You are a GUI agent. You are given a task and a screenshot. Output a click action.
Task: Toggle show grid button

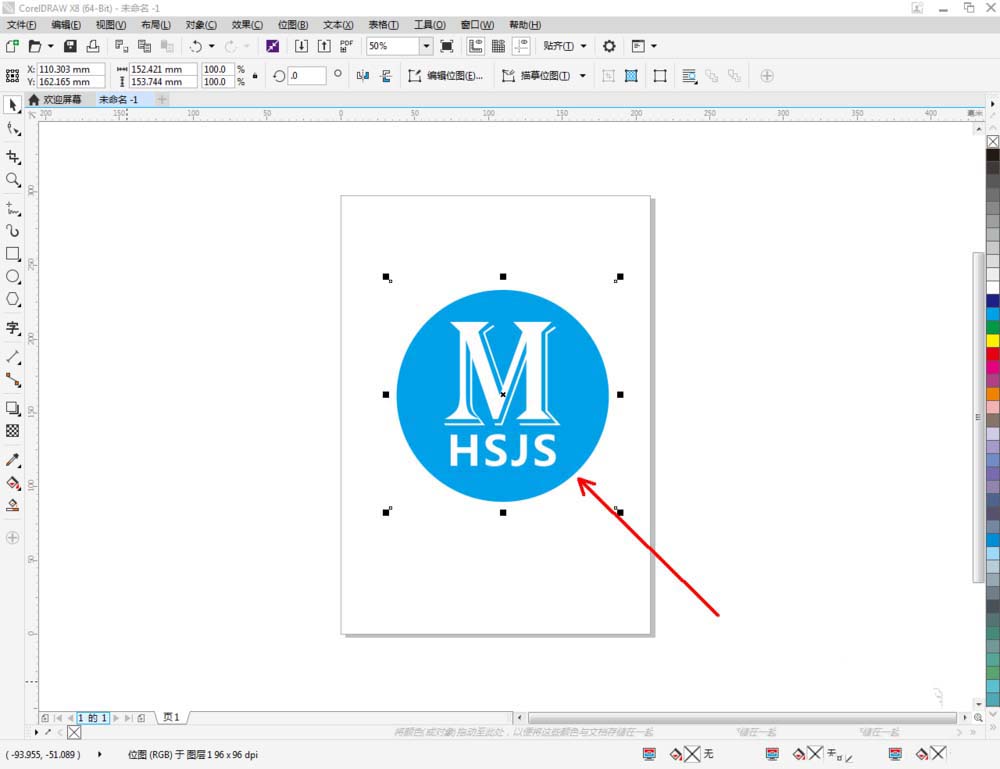pyautogui.click(x=498, y=46)
